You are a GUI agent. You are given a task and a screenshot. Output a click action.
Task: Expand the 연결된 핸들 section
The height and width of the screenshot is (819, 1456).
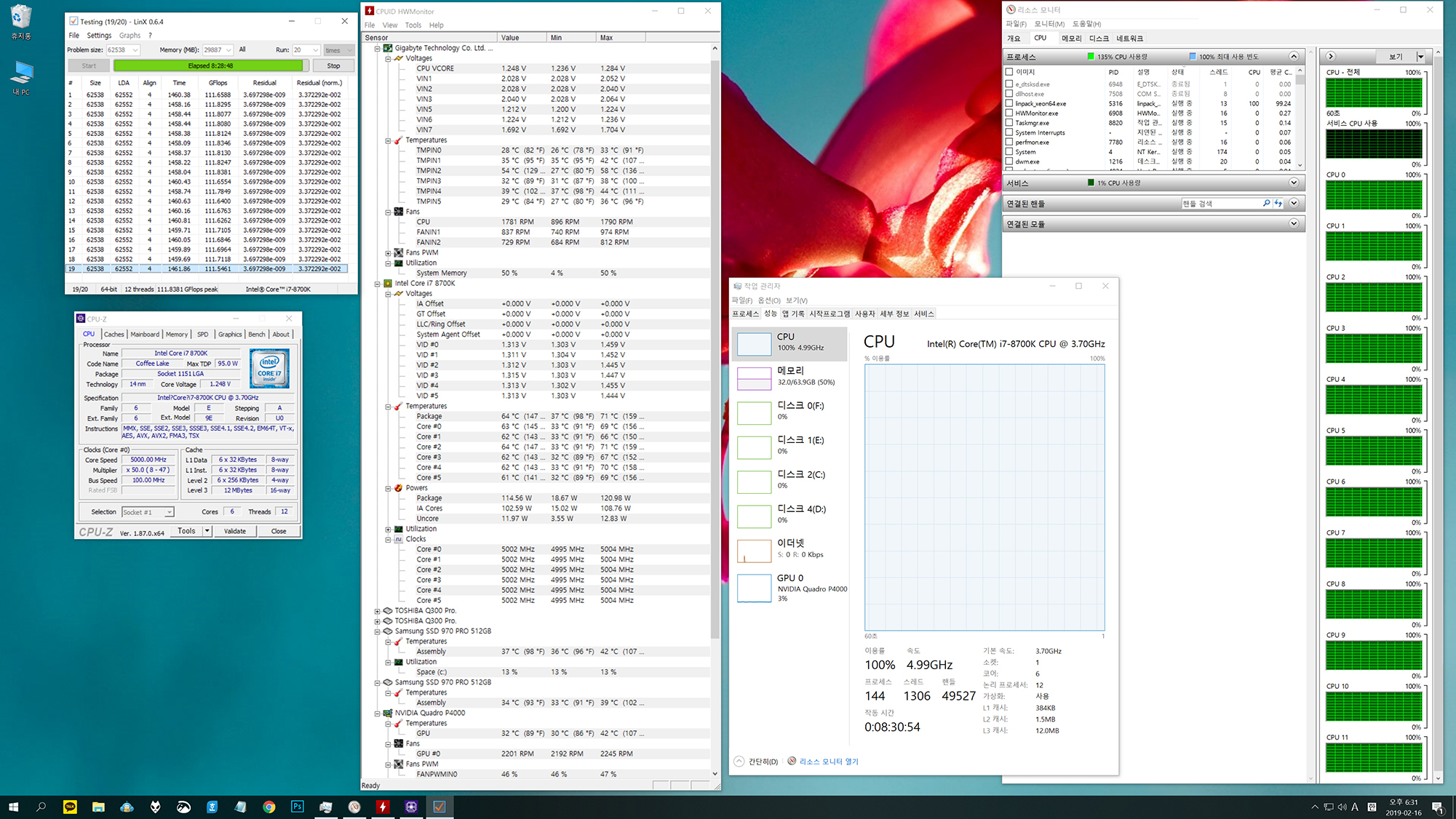(x=1294, y=203)
